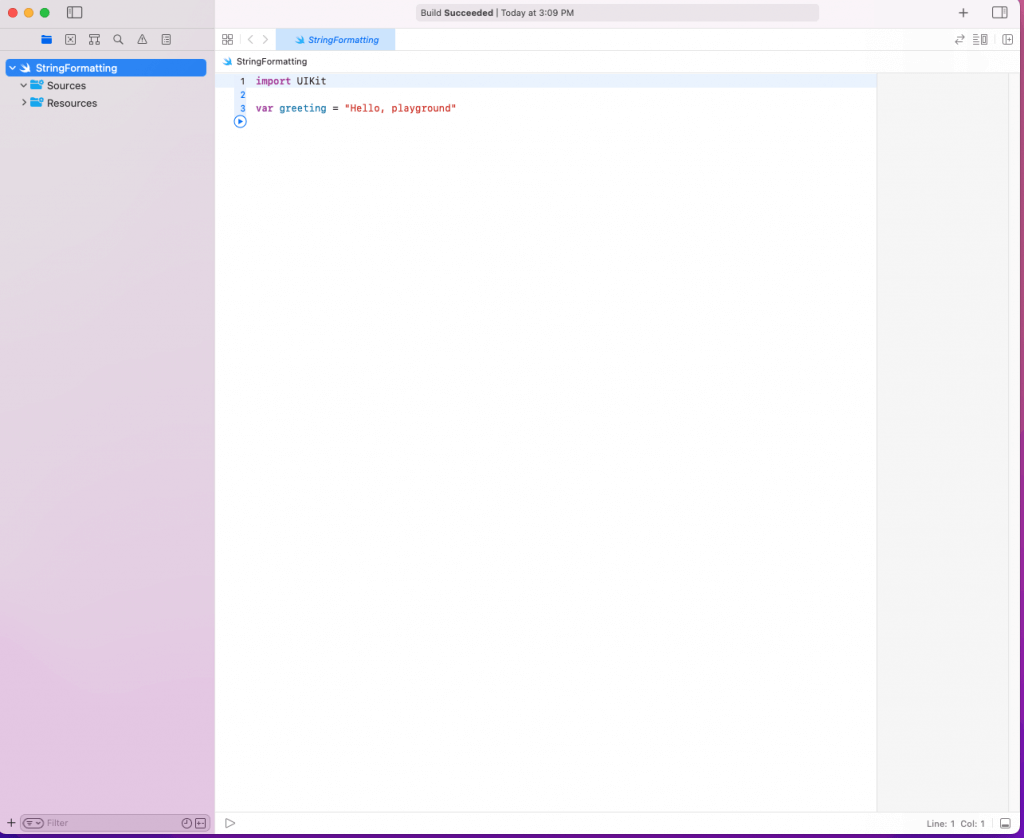Toggle the bottom debug area
This screenshot has height=838, width=1024.
[1005, 823]
